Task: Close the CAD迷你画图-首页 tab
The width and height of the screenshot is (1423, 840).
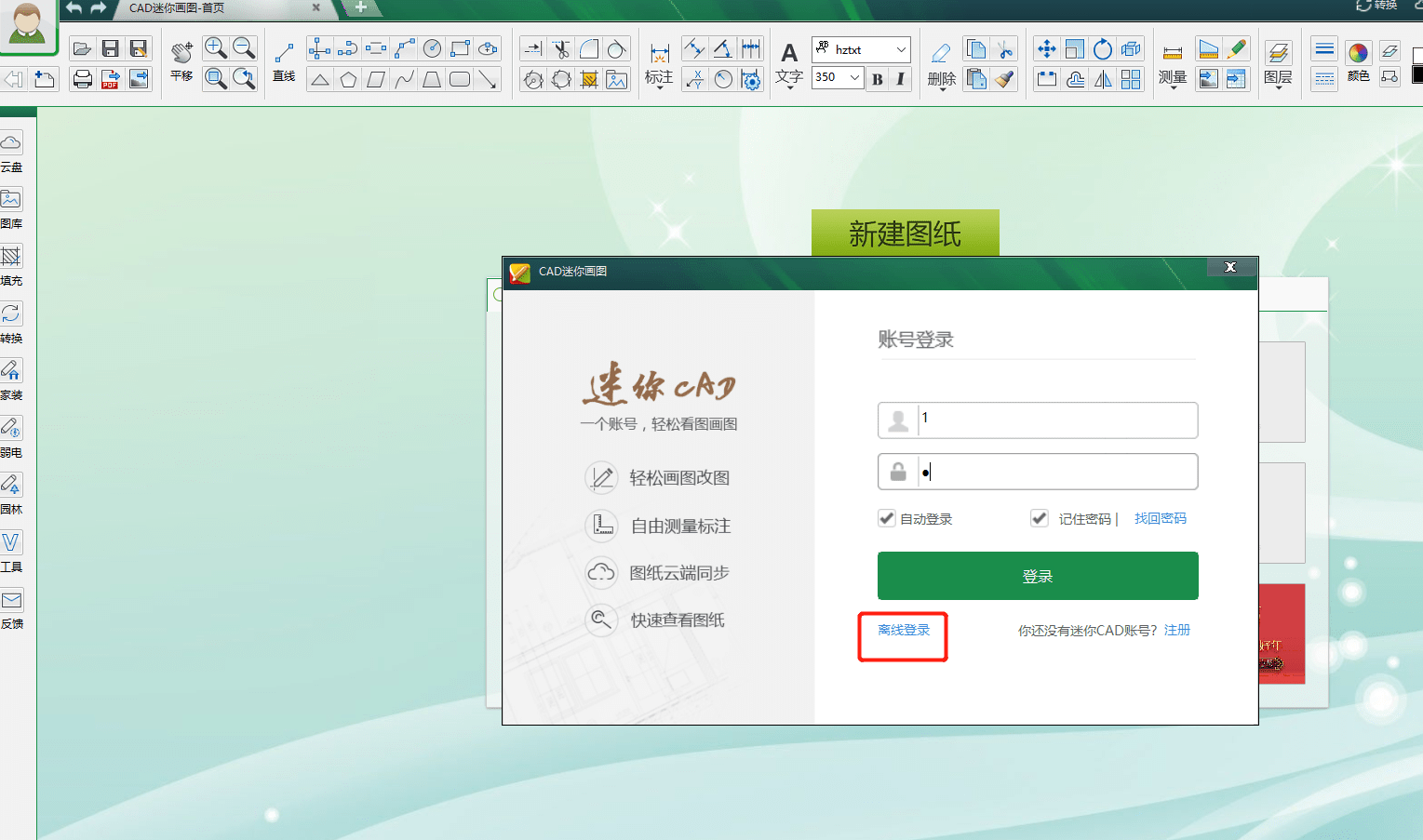Action: [x=315, y=7]
